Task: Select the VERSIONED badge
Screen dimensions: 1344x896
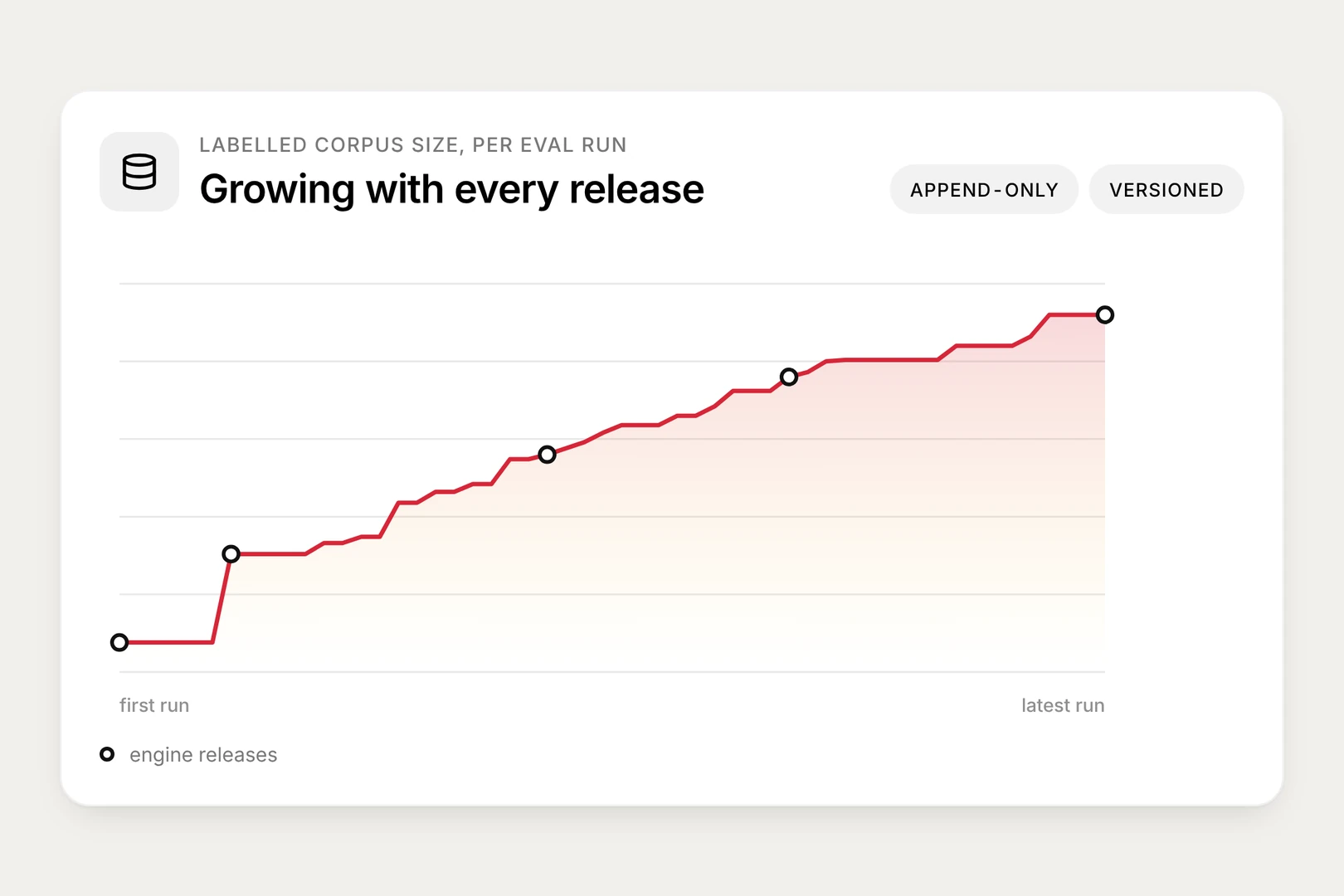Action: (x=1166, y=189)
